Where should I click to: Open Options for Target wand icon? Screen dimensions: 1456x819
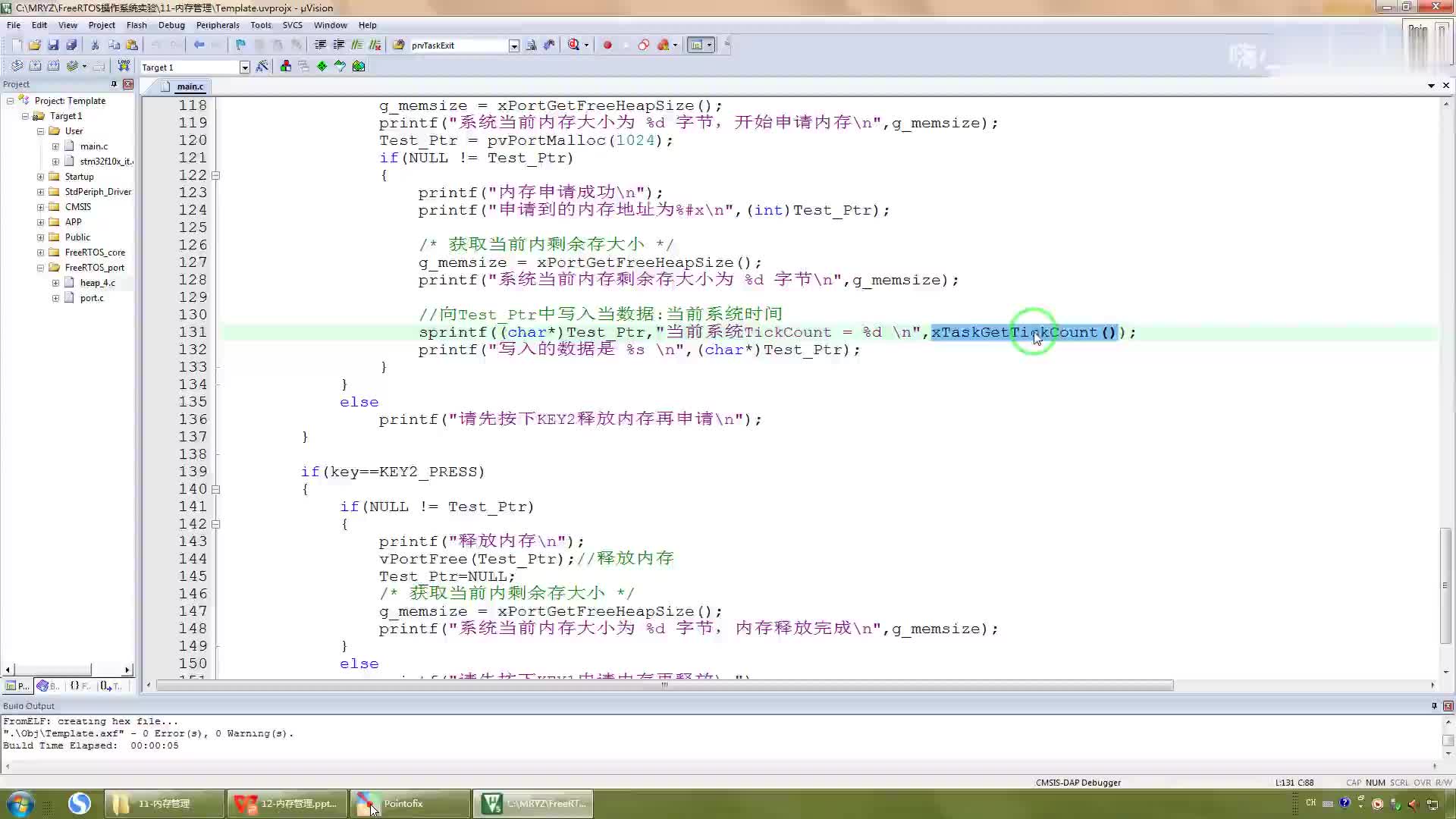[x=262, y=66]
